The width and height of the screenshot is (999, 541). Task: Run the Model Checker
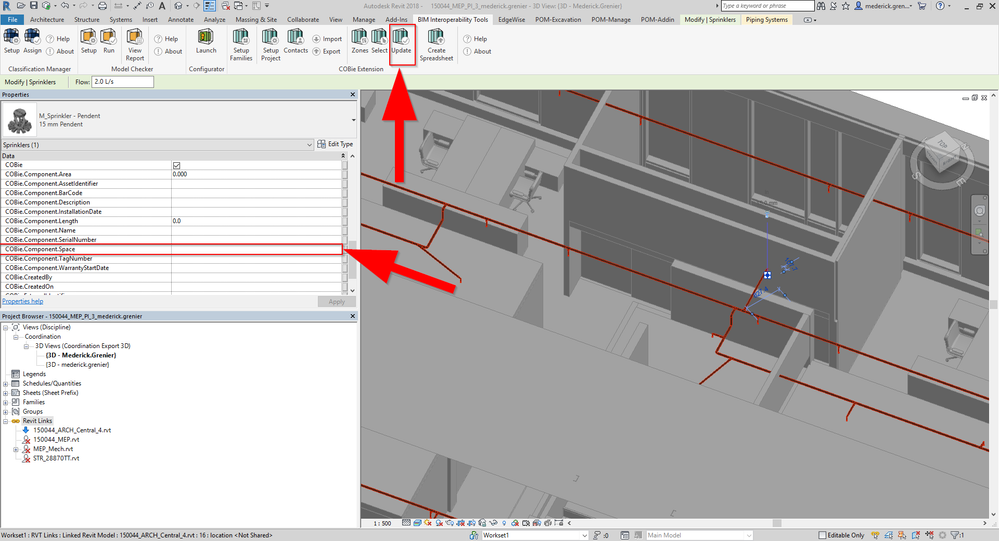[109, 41]
